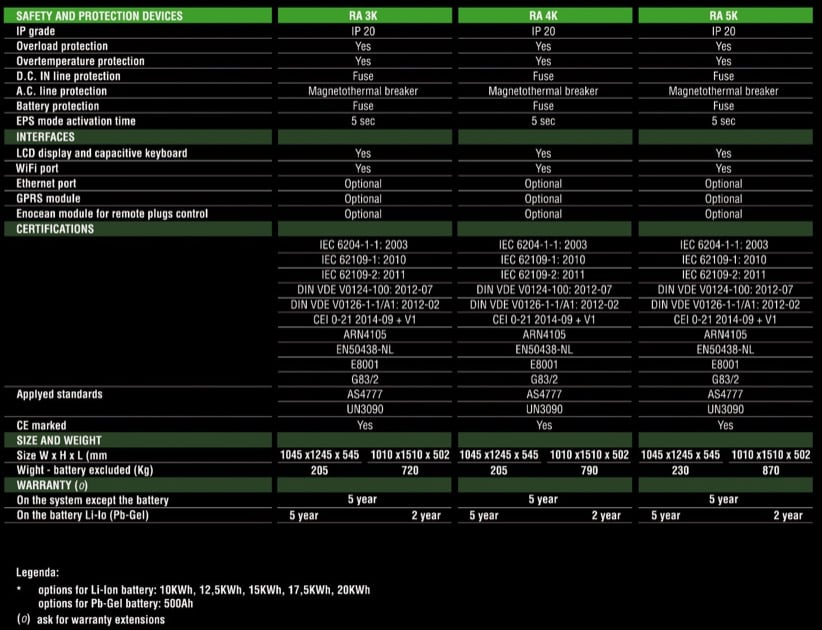
Task: Click IEC 6204-1-1: 2003 under RA 3K
Action: click(363, 245)
